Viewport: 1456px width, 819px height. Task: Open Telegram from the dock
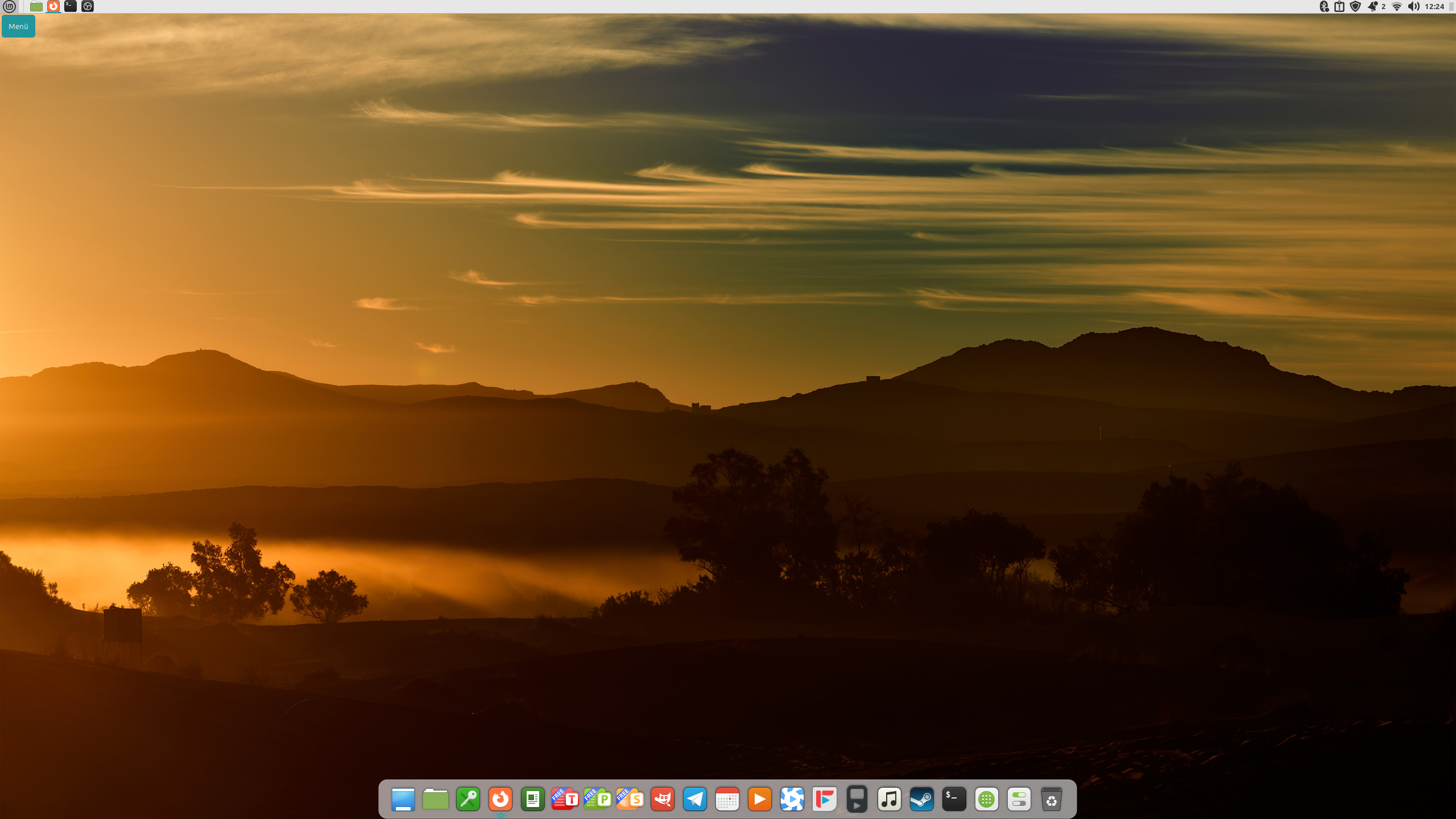click(x=694, y=799)
